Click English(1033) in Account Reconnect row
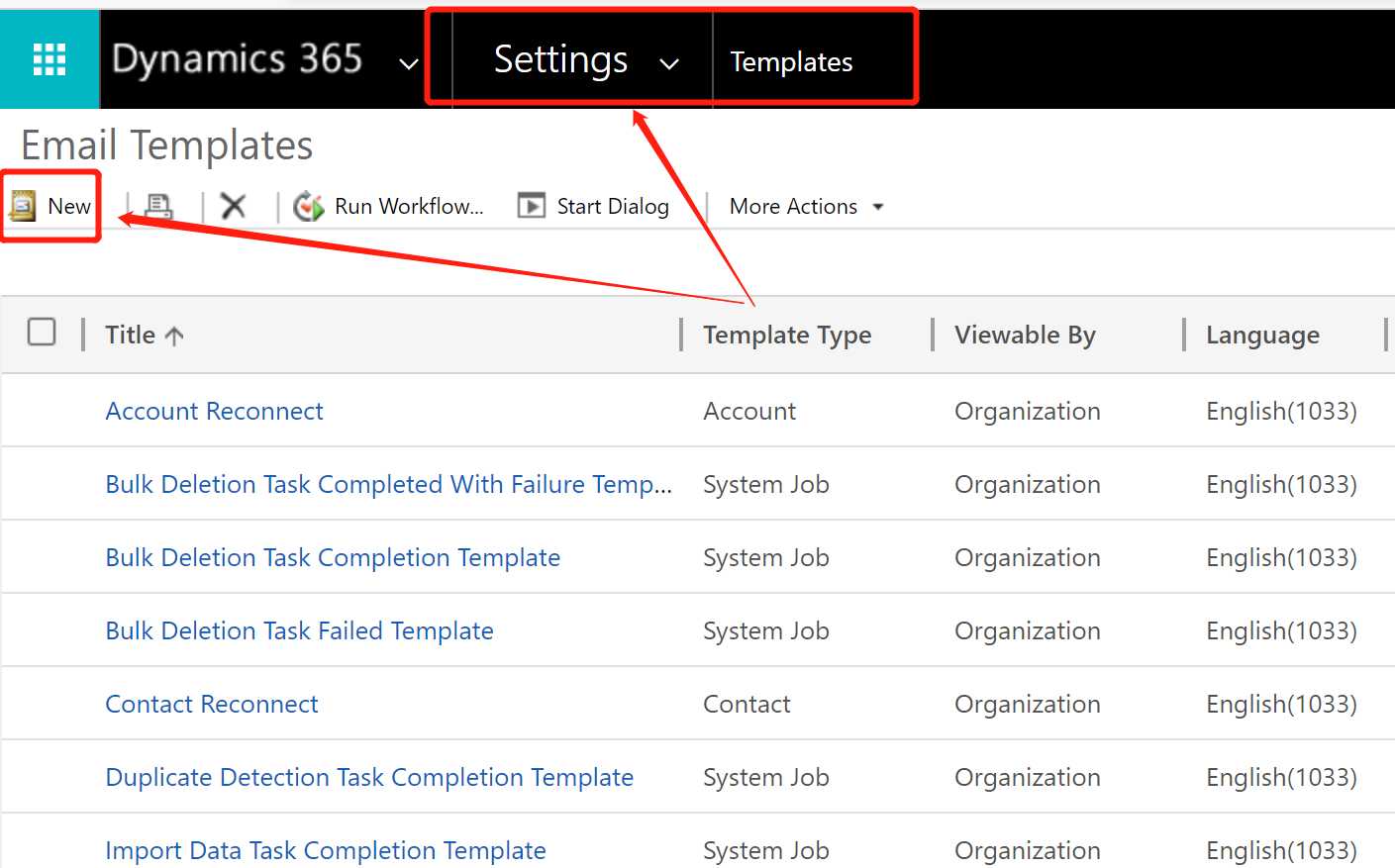 point(1281,411)
